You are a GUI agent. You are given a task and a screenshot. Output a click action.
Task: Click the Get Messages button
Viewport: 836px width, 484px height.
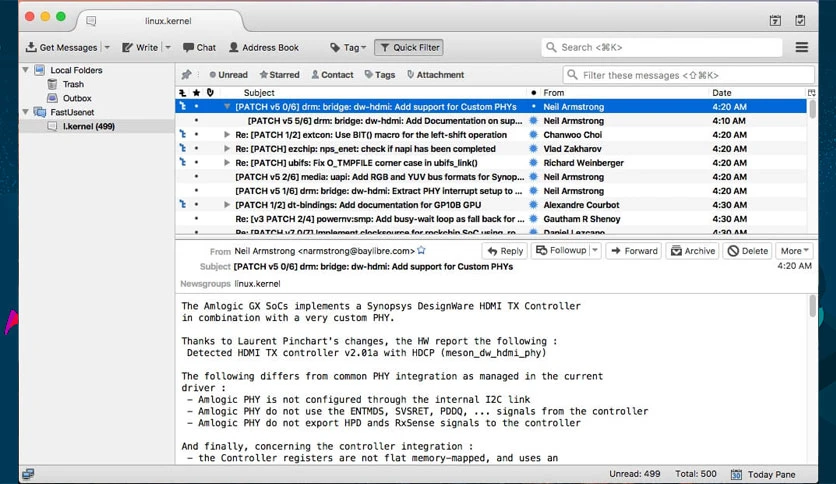point(62,47)
